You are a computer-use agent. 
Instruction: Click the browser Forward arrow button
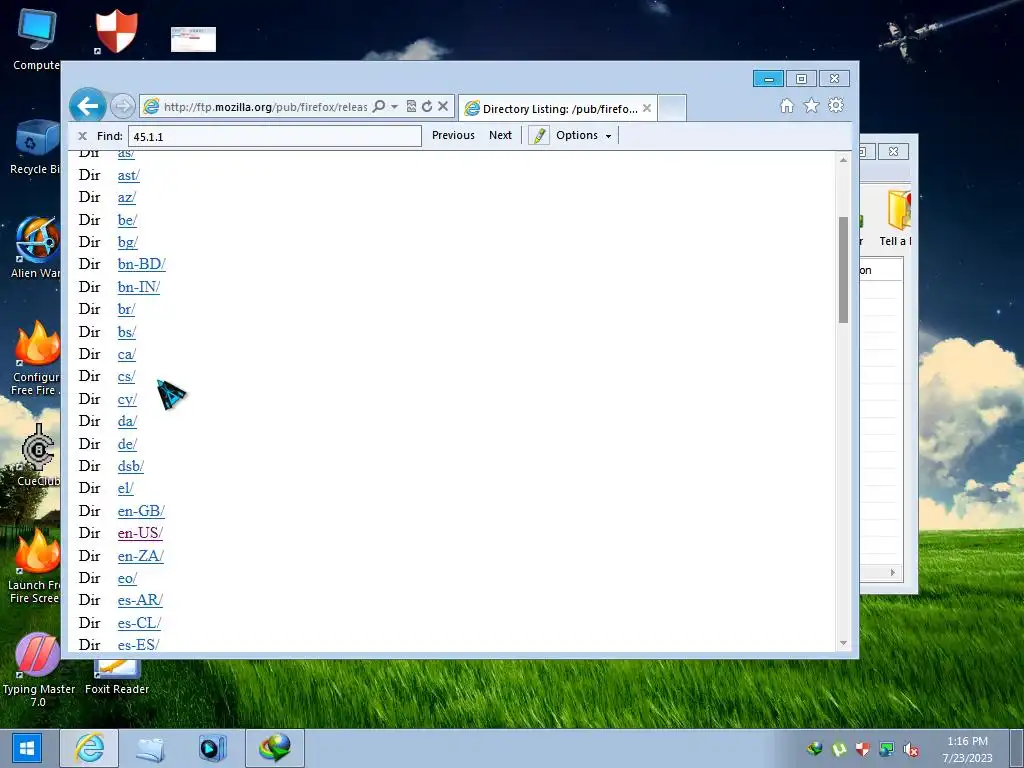[x=122, y=106]
